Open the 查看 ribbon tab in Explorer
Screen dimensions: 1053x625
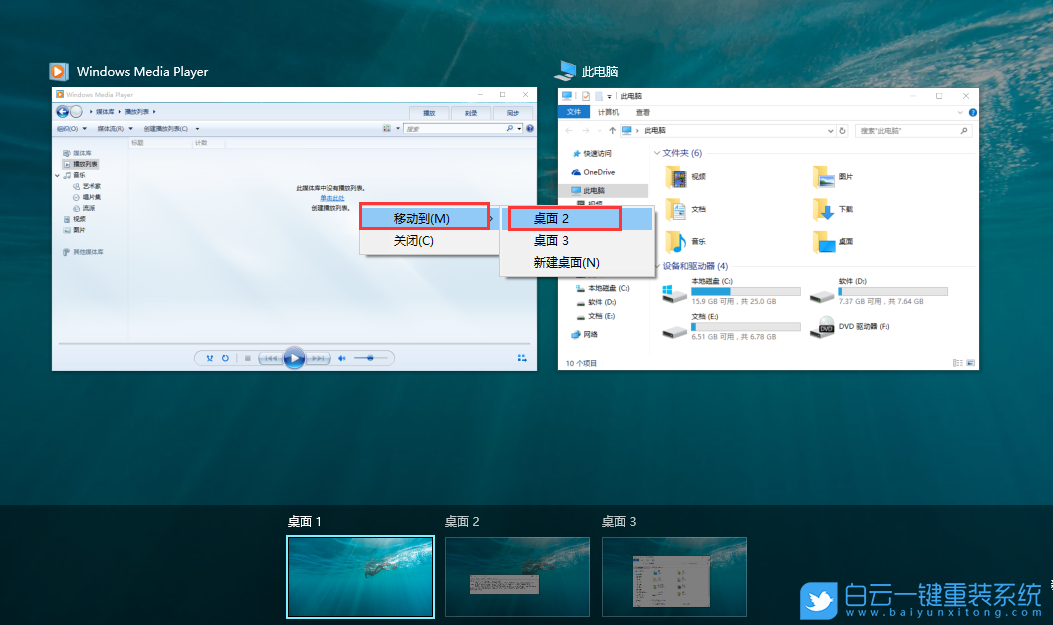[642, 111]
